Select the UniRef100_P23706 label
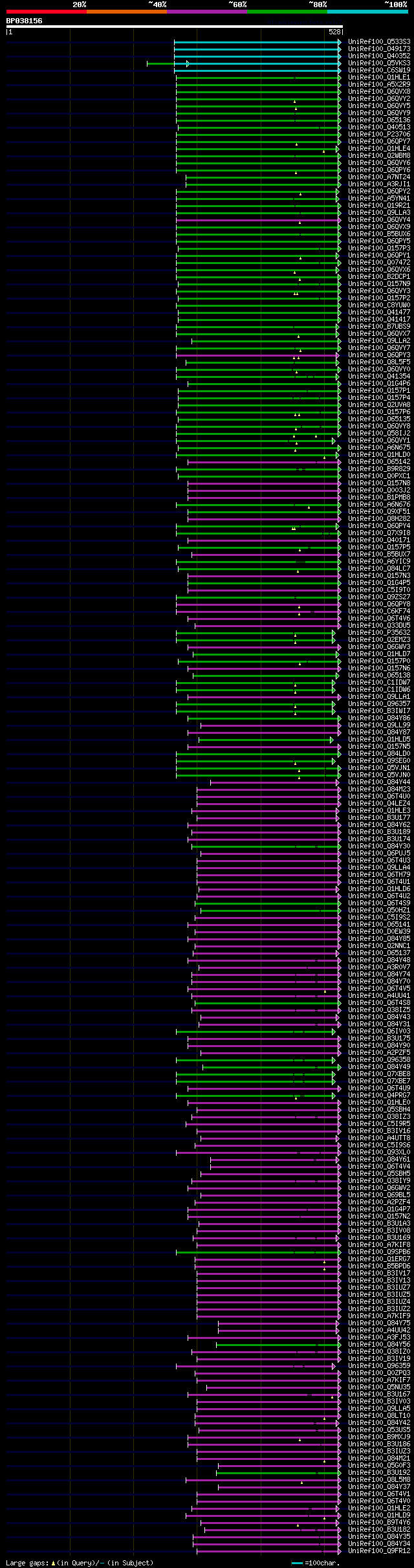Screen dimensions: 414x1568 (x=379, y=134)
